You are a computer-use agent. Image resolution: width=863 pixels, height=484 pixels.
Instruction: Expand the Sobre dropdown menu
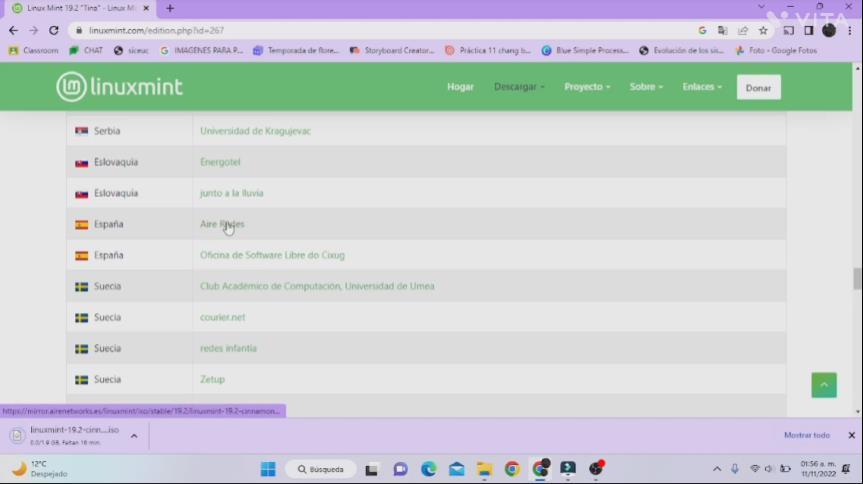coord(646,87)
